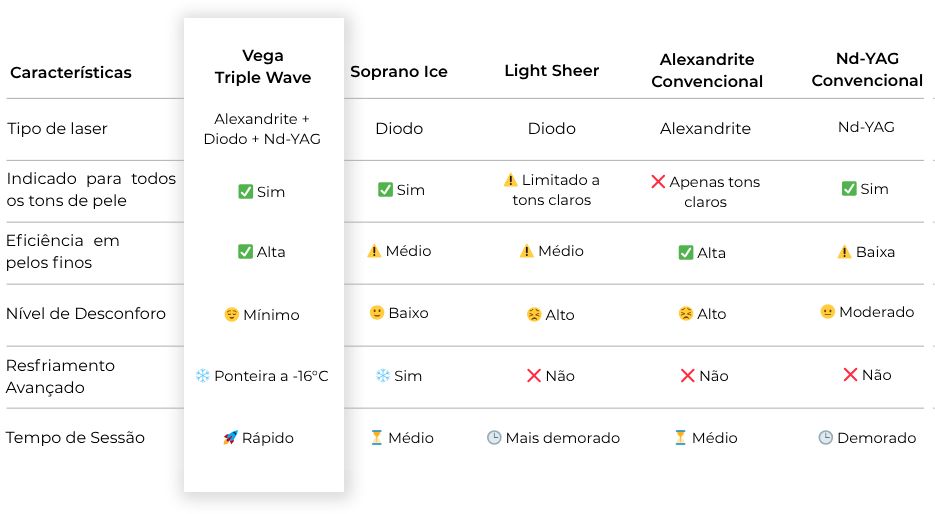Click the Vega Triple Wave heading

coord(263,66)
